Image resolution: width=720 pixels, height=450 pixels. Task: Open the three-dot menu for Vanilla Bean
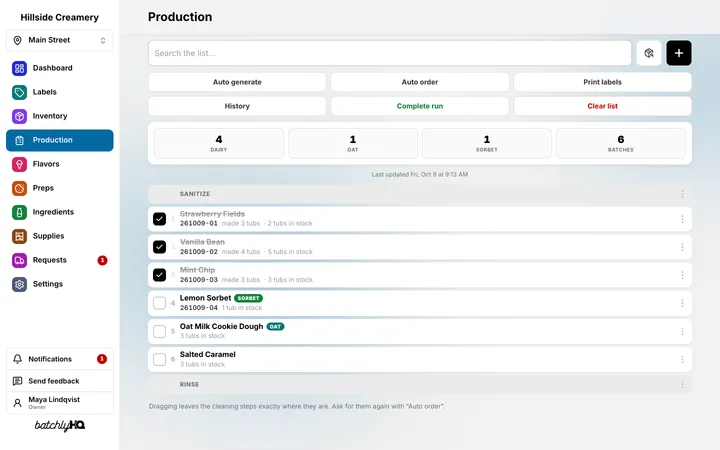(682, 247)
